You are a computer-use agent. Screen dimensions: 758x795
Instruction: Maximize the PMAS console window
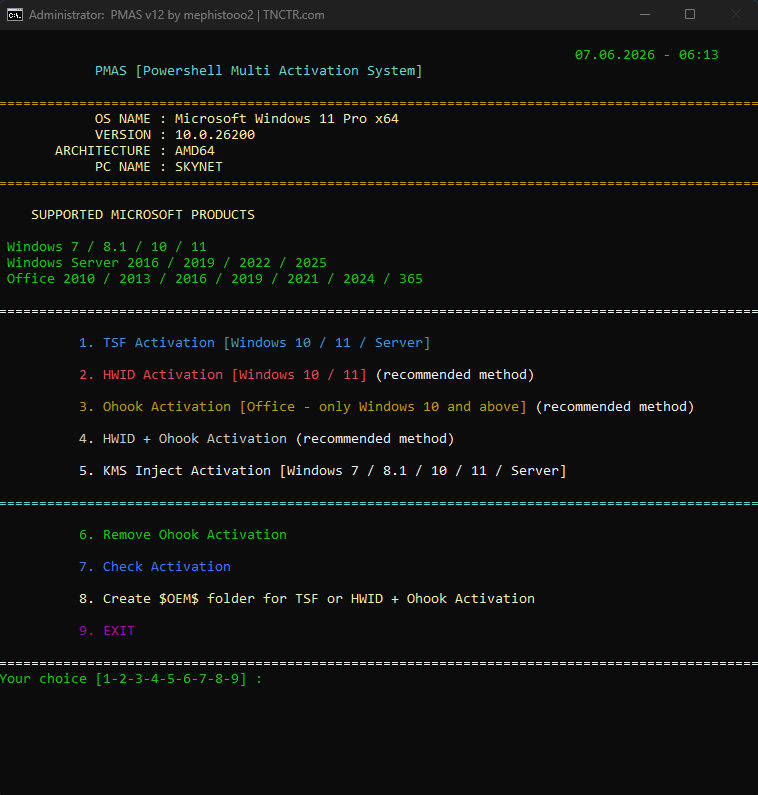point(690,15)
